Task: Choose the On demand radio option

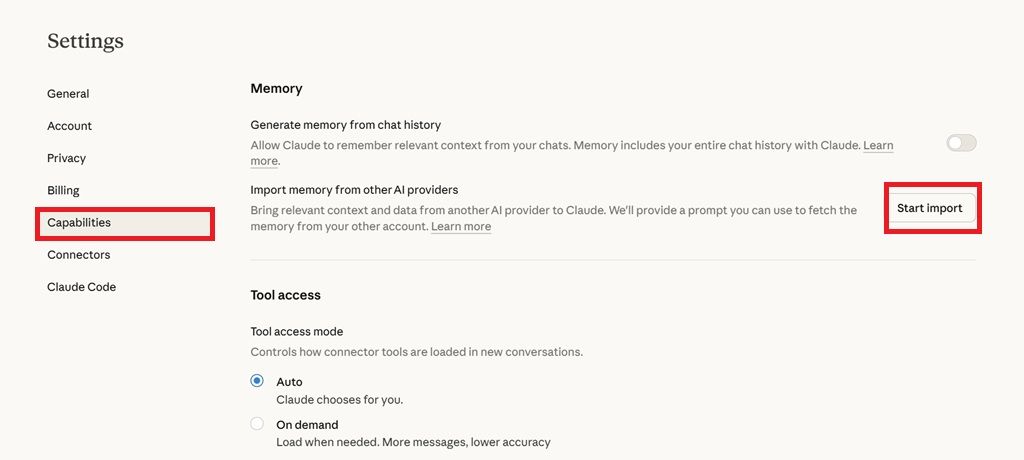Action: [257, 424]
